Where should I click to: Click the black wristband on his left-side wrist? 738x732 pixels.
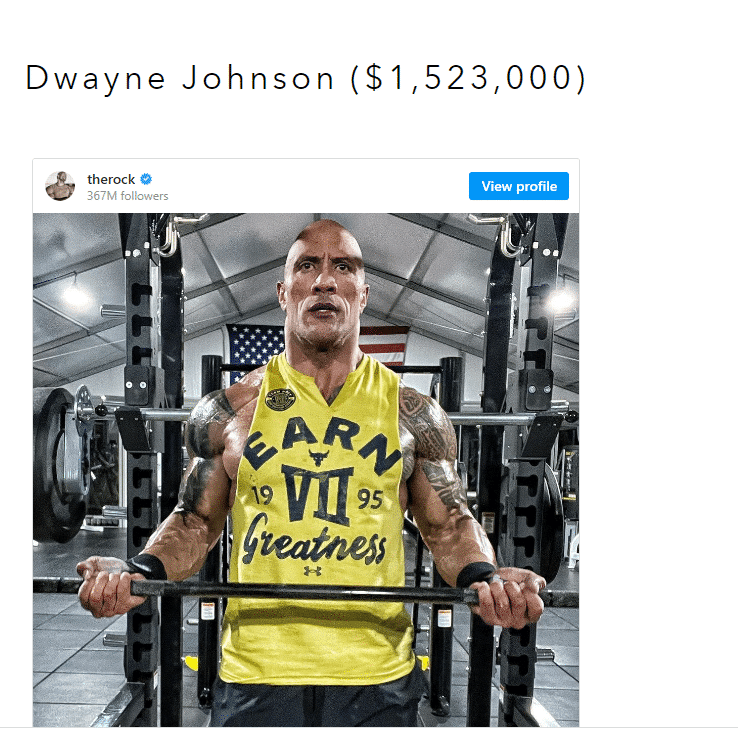147,566
